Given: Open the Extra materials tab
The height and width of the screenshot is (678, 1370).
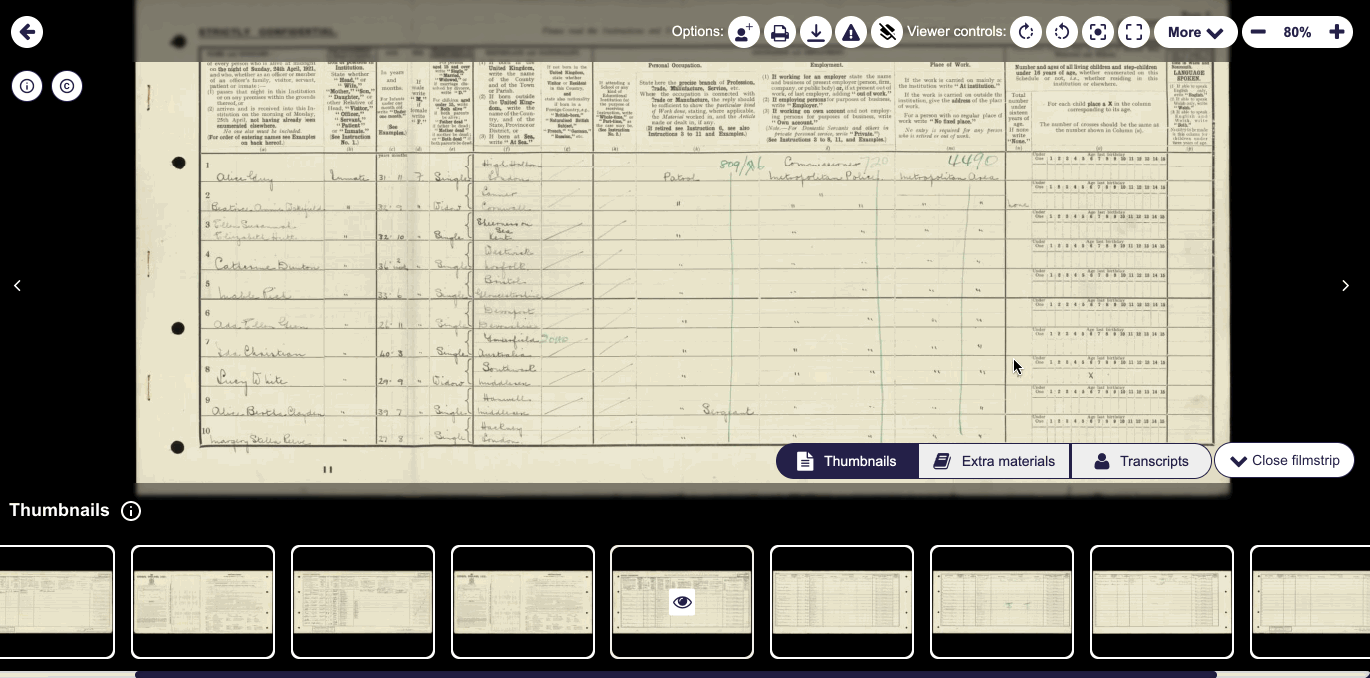Looking at the screenshot, I should click(993, 461).
